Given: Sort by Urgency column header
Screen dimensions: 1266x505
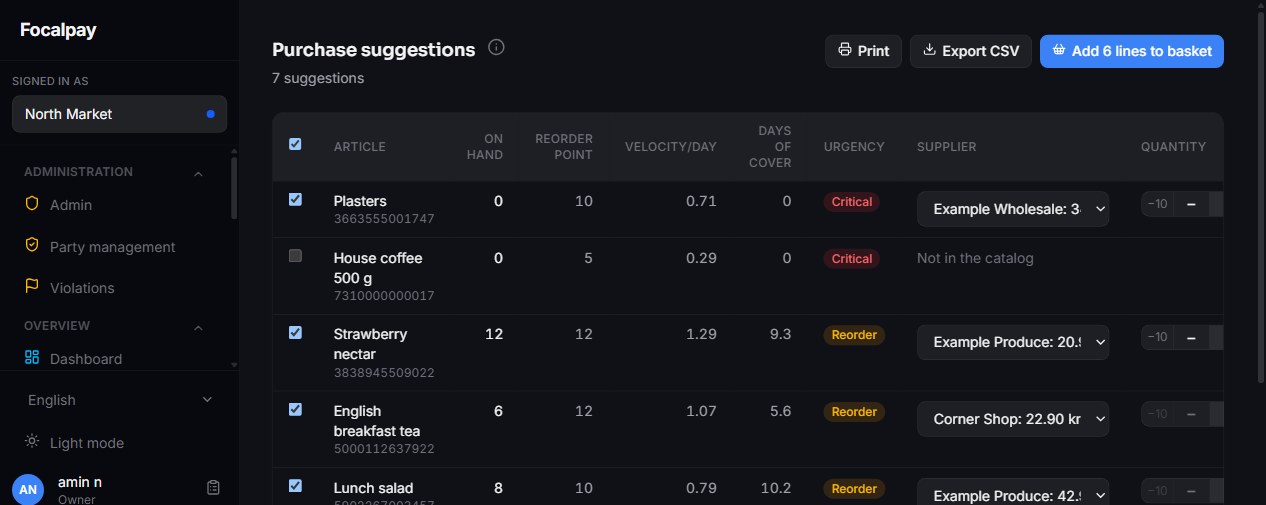Looking at the screenshot, I should [854, 146].
